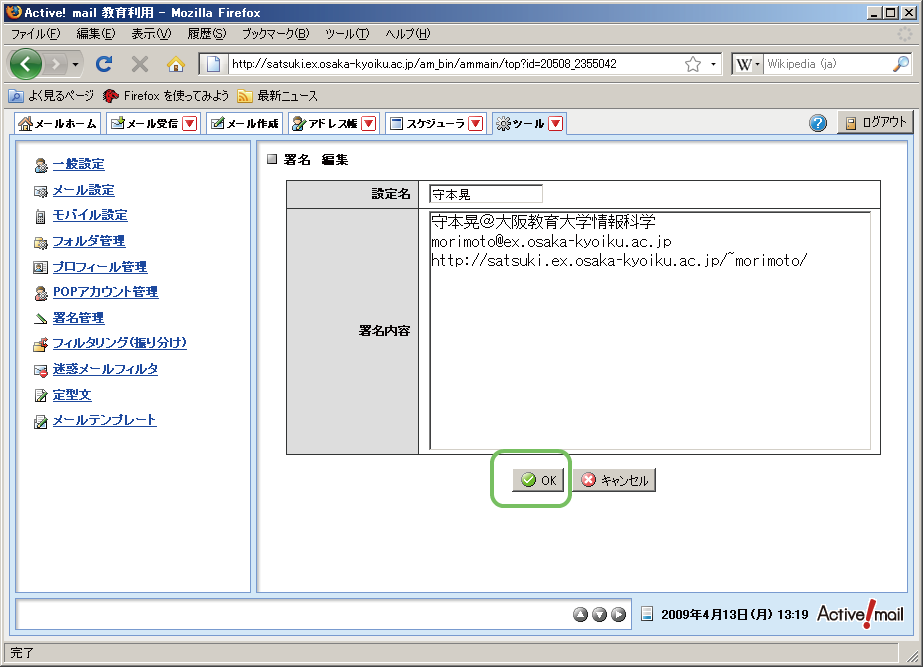923x667 pixels.
Task: Log out using the ログアウト button
Action: click(875, 122)
